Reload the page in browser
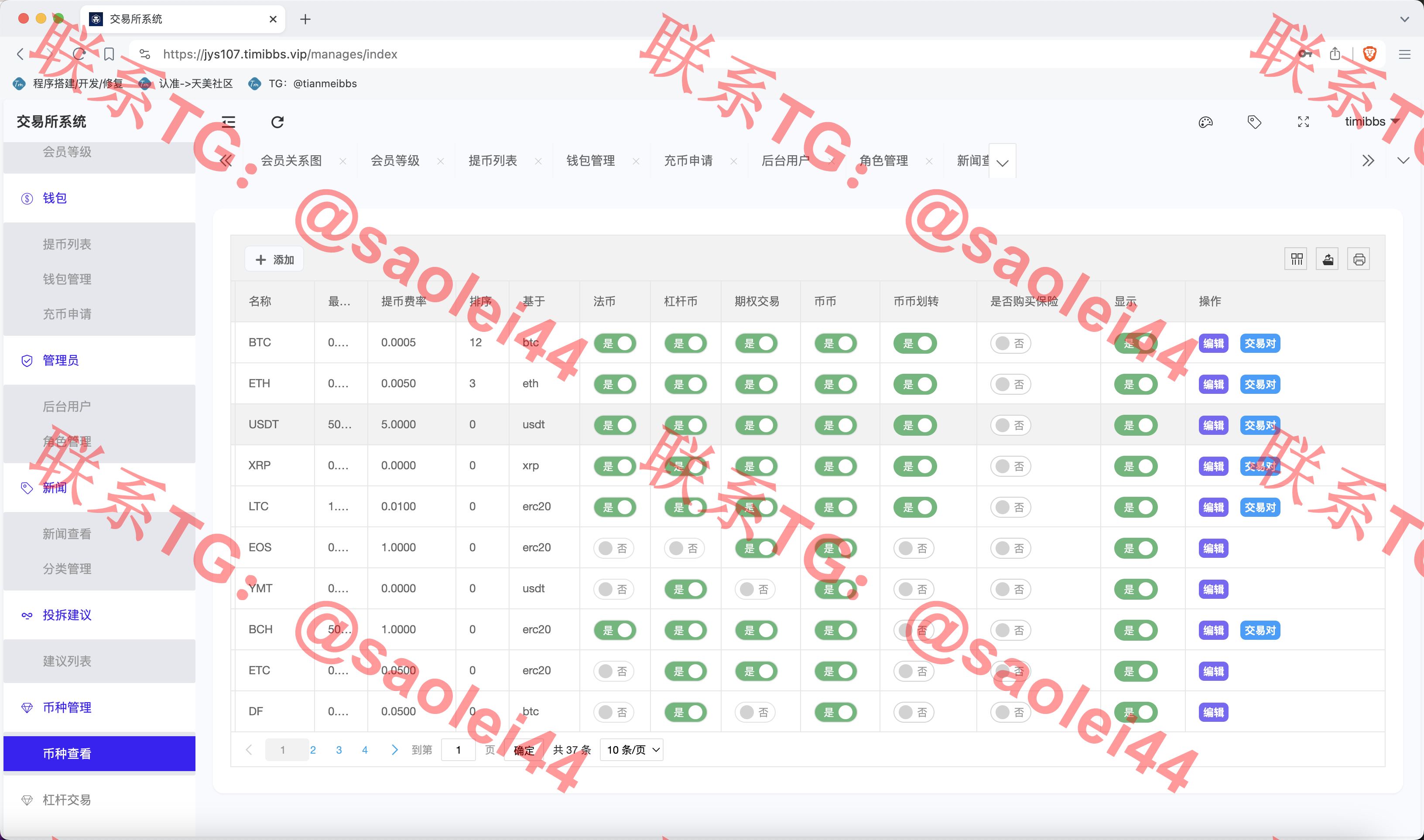Screen dimensions: 1424x840 pyautogui.click(x=79, y=54)
